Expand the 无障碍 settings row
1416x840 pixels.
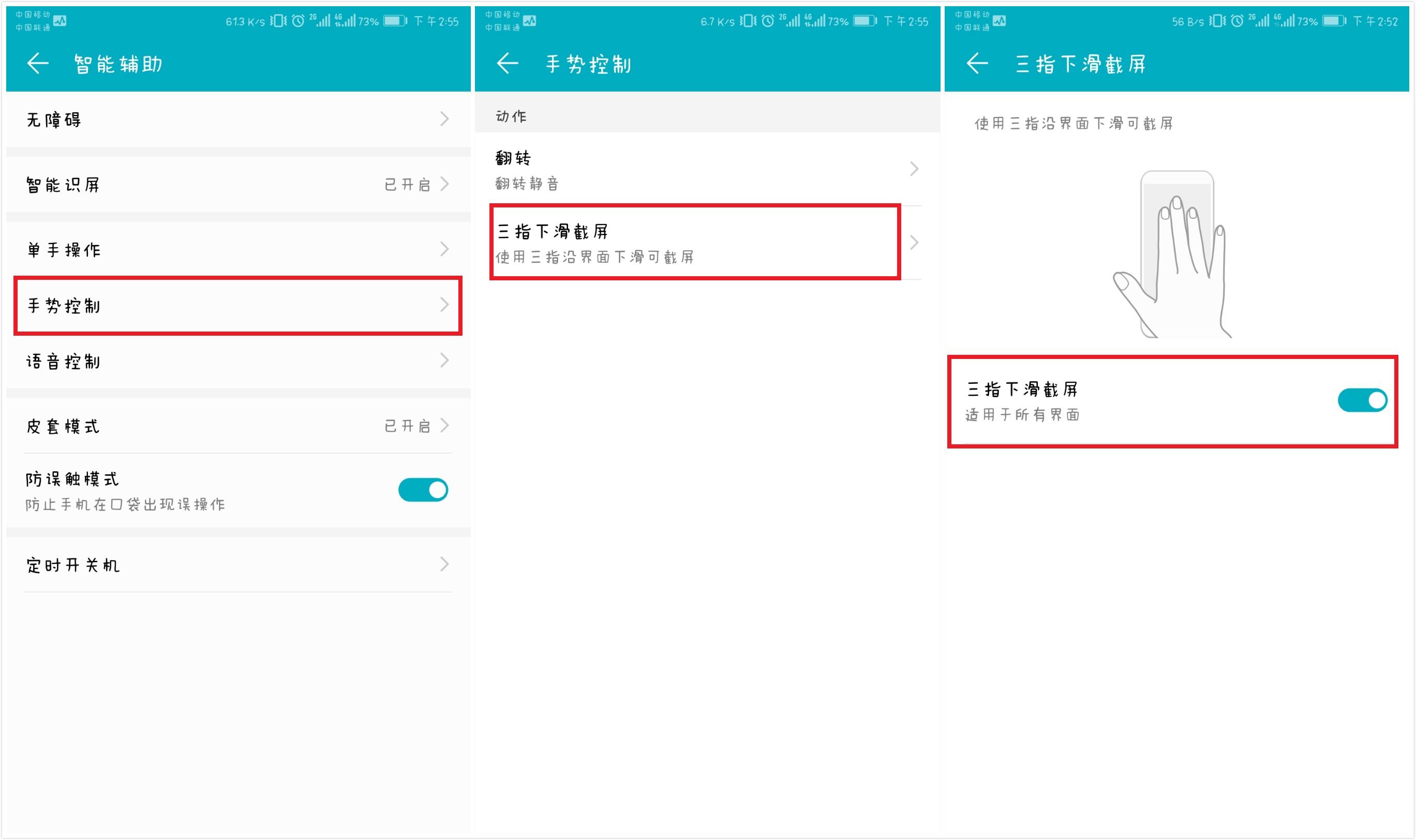(445, 119)
